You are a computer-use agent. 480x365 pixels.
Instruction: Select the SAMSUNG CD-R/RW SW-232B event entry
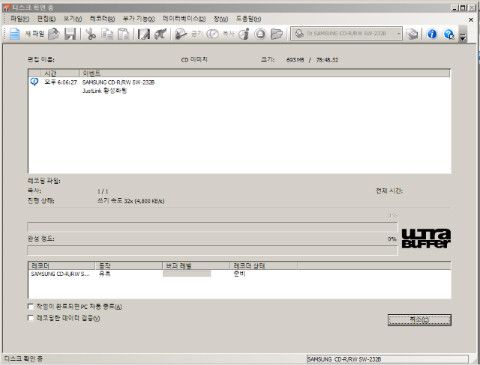(x=118, y=82)
